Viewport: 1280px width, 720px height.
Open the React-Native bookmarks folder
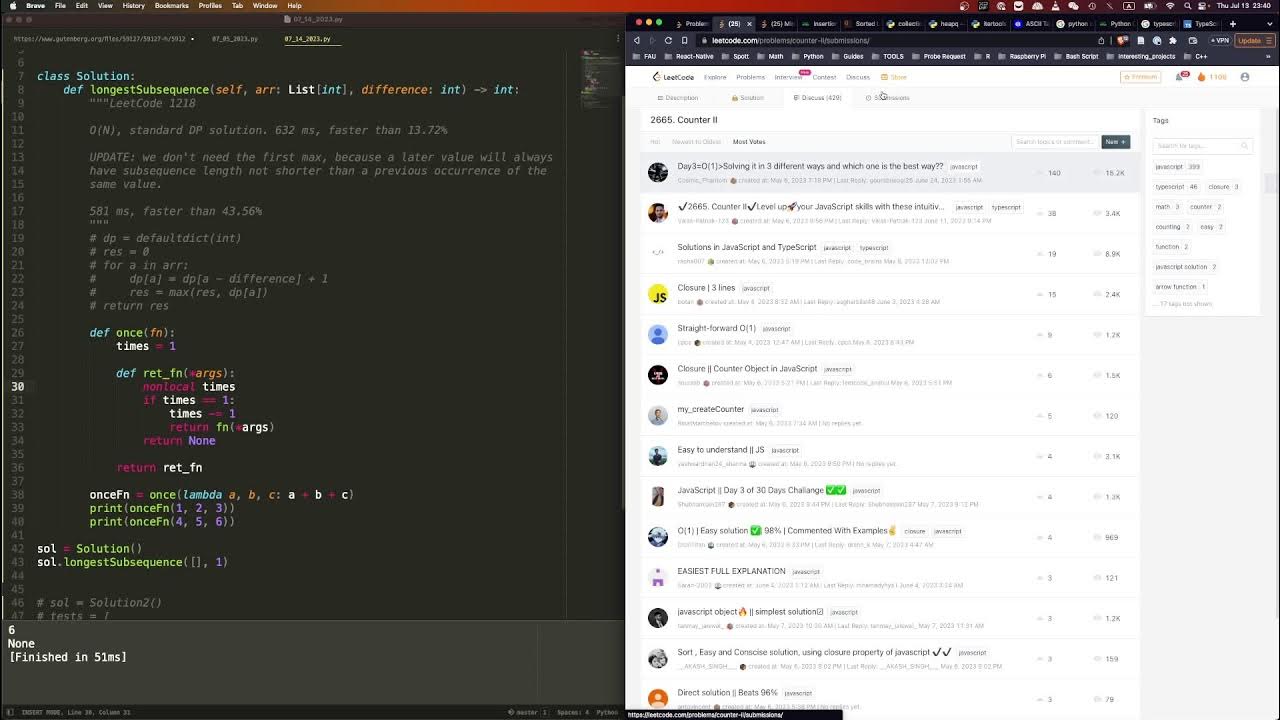[689, 56]
